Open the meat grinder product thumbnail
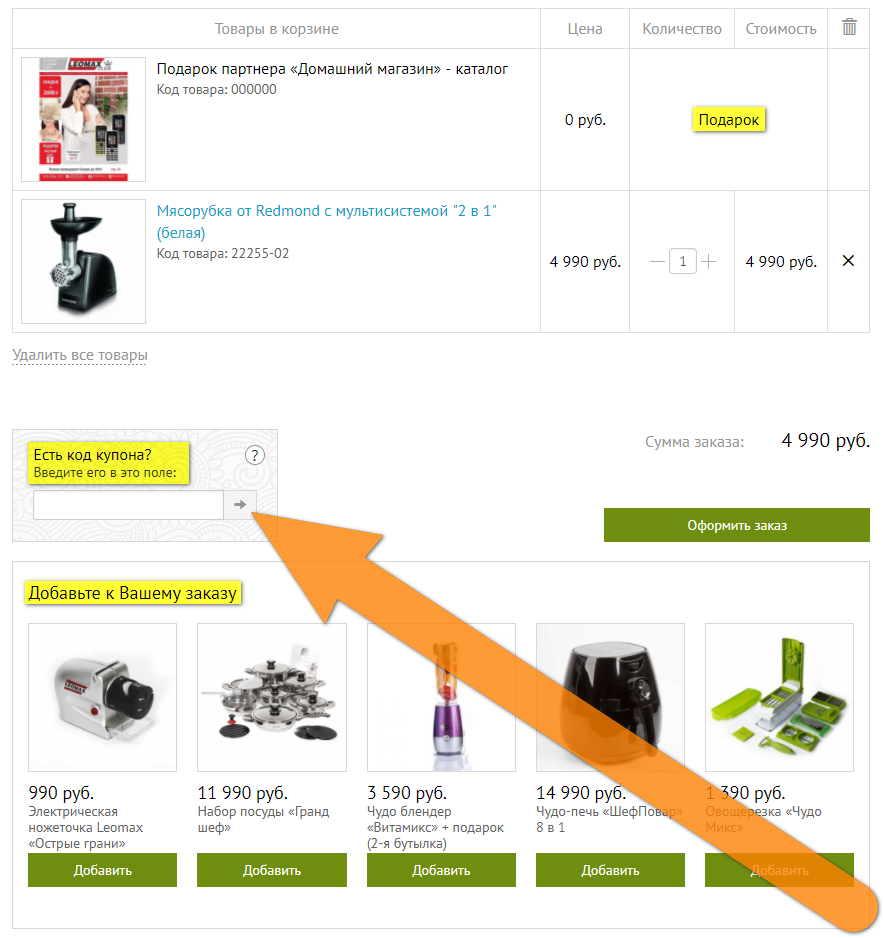This screenshot has width=884, height=938. (x=83, y=261)
